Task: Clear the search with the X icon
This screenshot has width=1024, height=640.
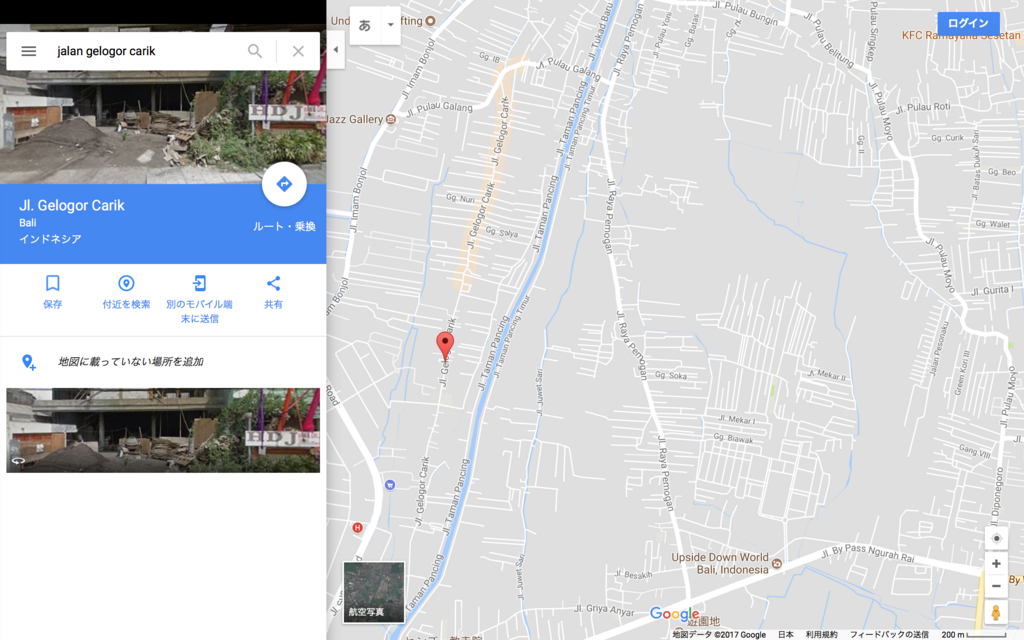Action: (298, 51)
